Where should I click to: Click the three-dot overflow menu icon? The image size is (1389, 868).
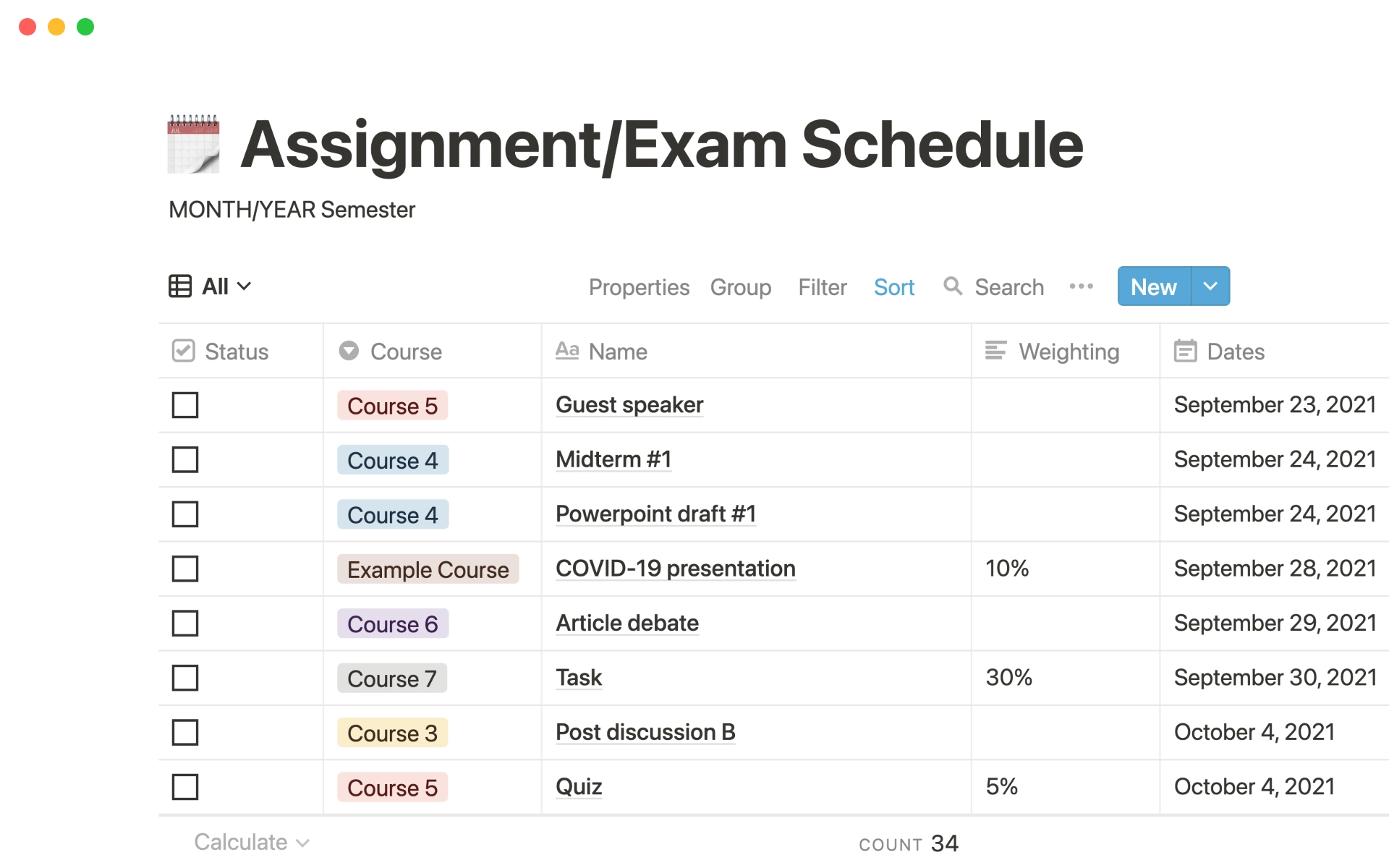[x=1082, y=286]
